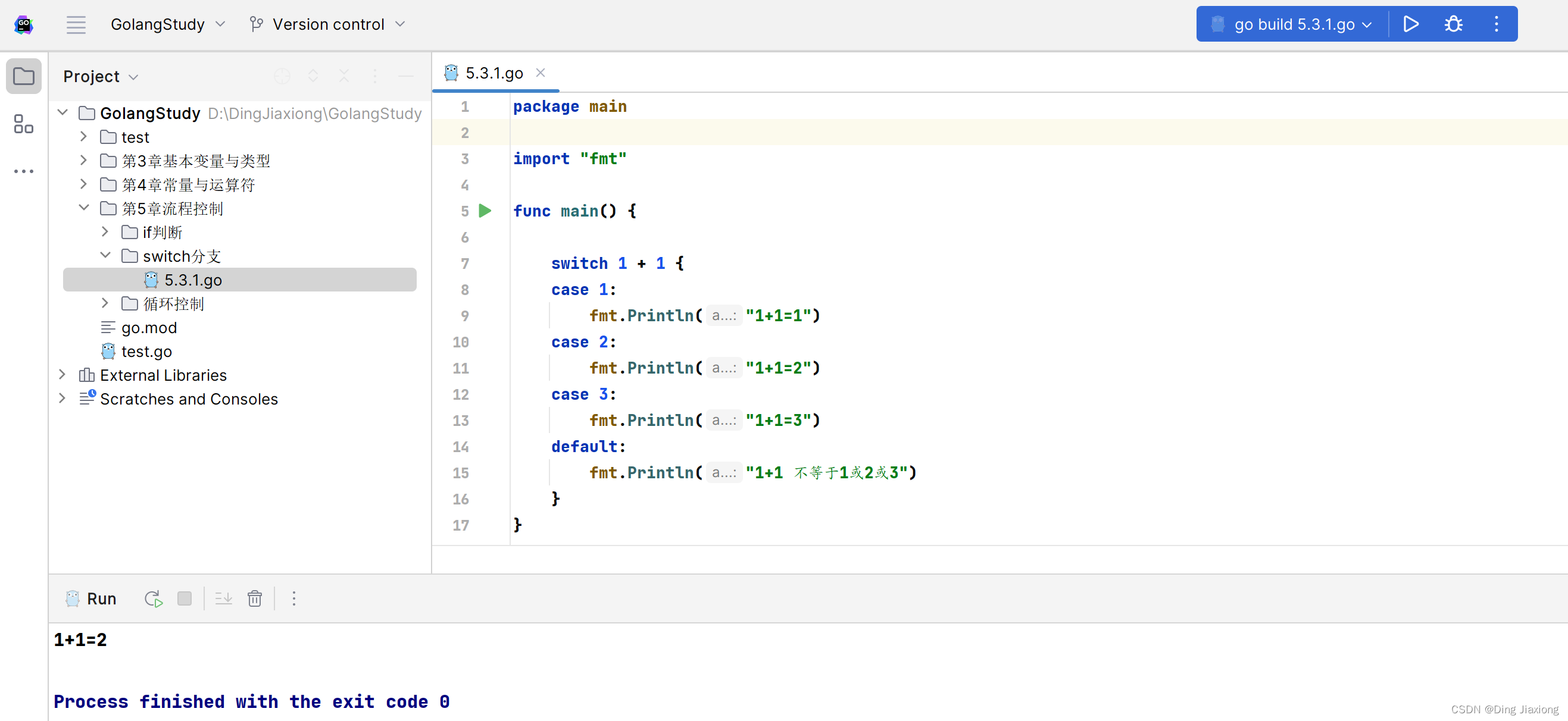1568x721 pixels.
Task: Click the green run gutter icon beside main
Action: (x=485, y=211)
